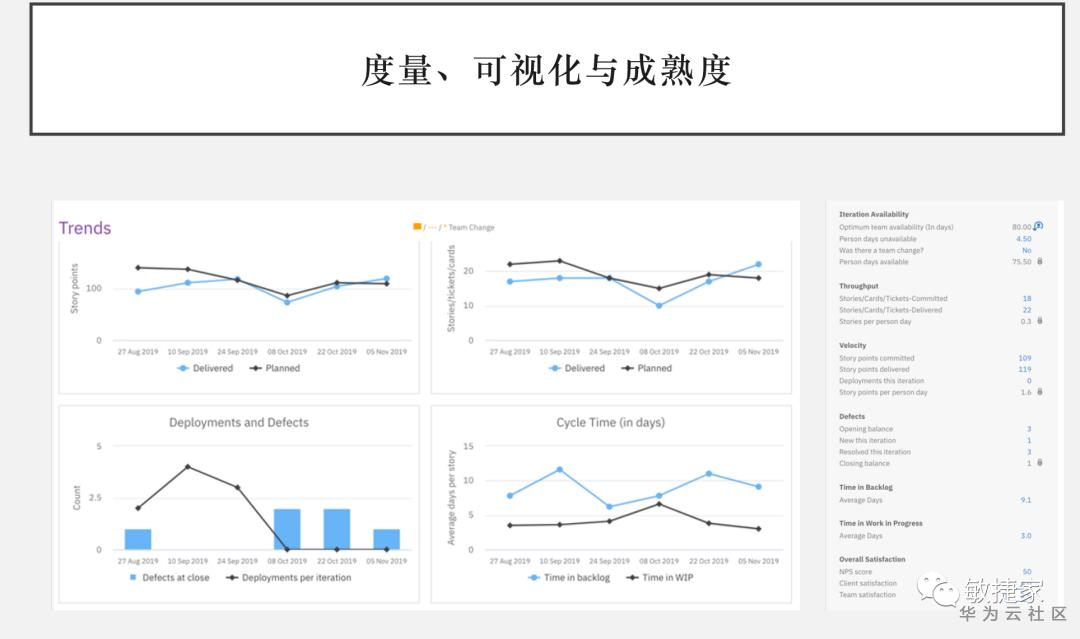Click the lock icon beside Stories per person day

click(1039, 320)
